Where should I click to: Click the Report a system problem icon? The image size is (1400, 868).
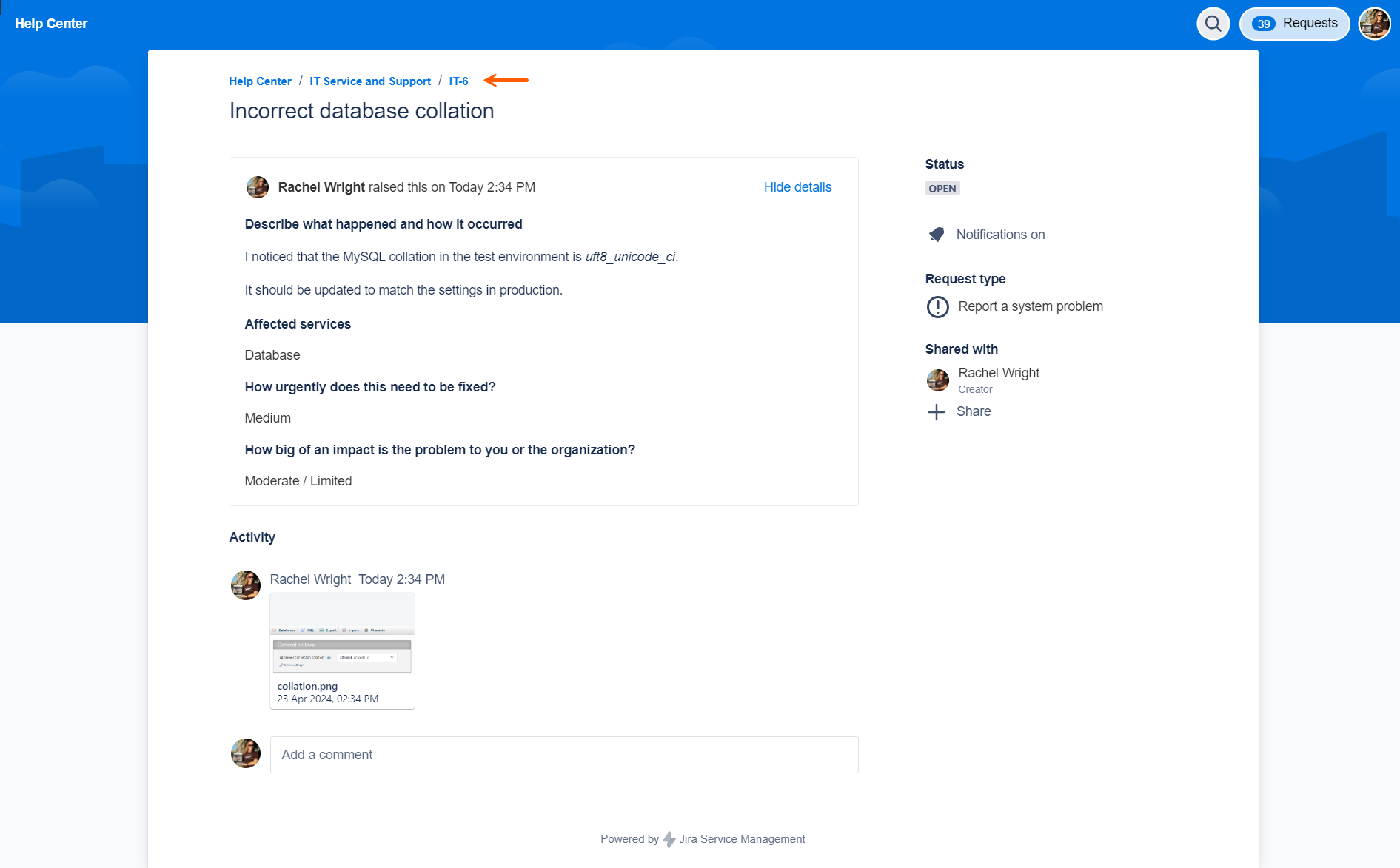(937, 306)
